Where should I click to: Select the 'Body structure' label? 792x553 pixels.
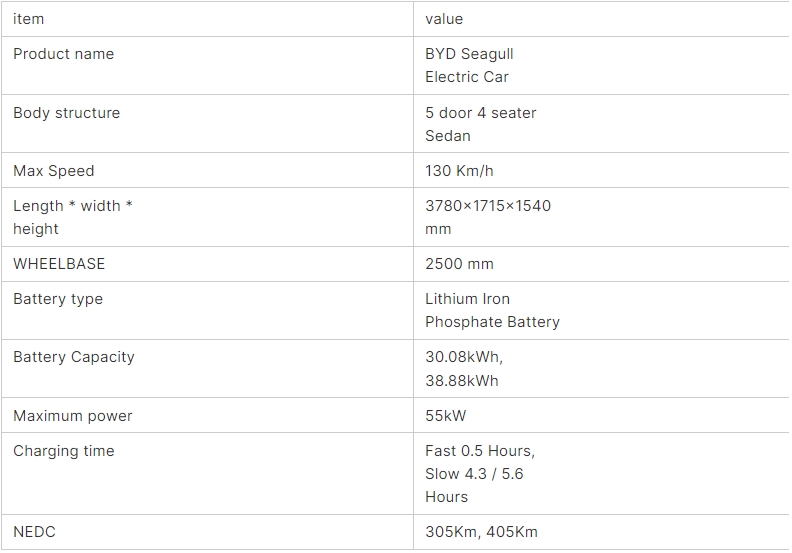point(67,113)
